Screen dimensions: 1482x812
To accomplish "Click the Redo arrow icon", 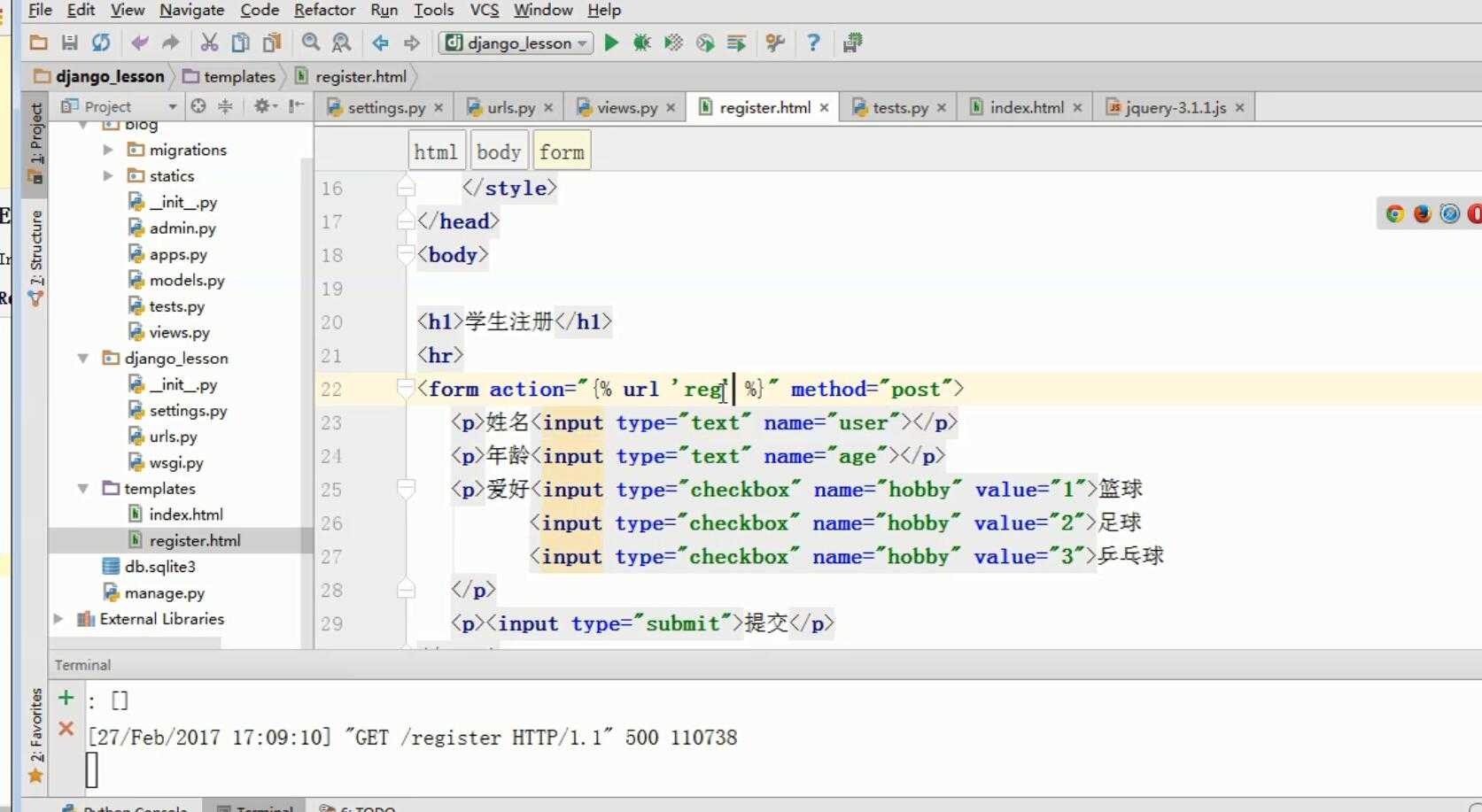I will (x=170, y=43).
